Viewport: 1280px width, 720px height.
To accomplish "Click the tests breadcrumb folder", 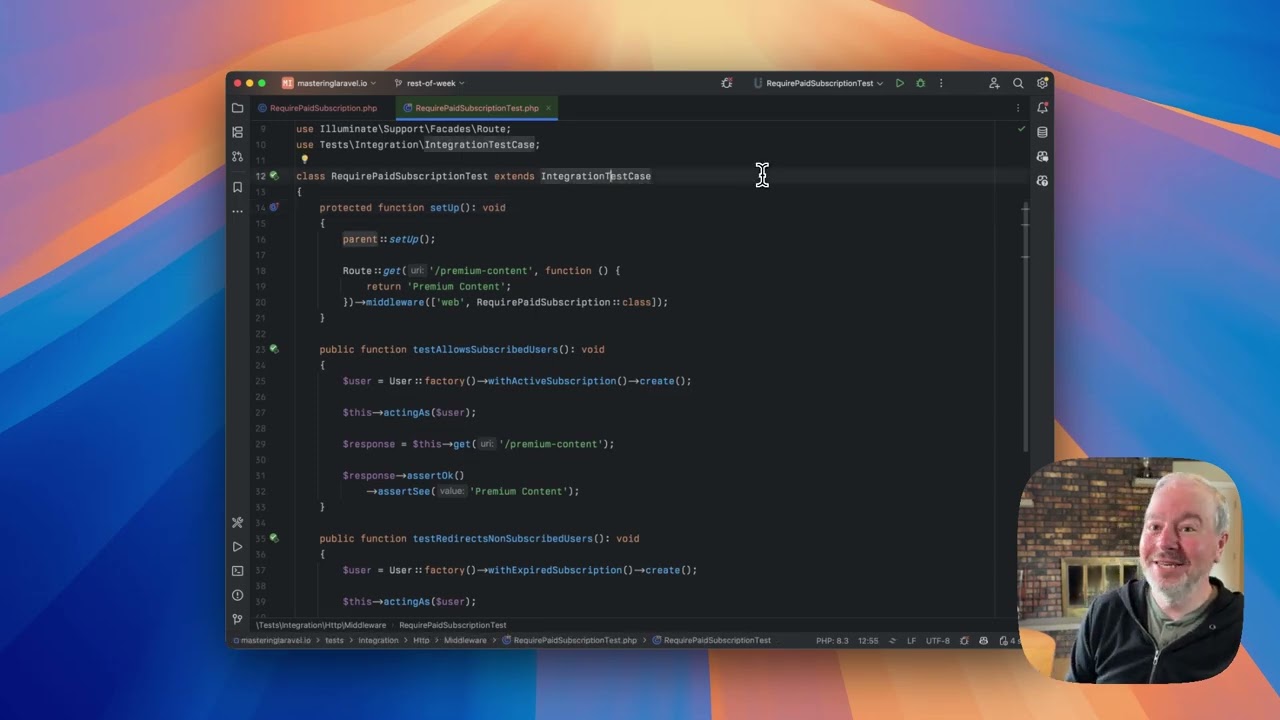I will point(334,640).
